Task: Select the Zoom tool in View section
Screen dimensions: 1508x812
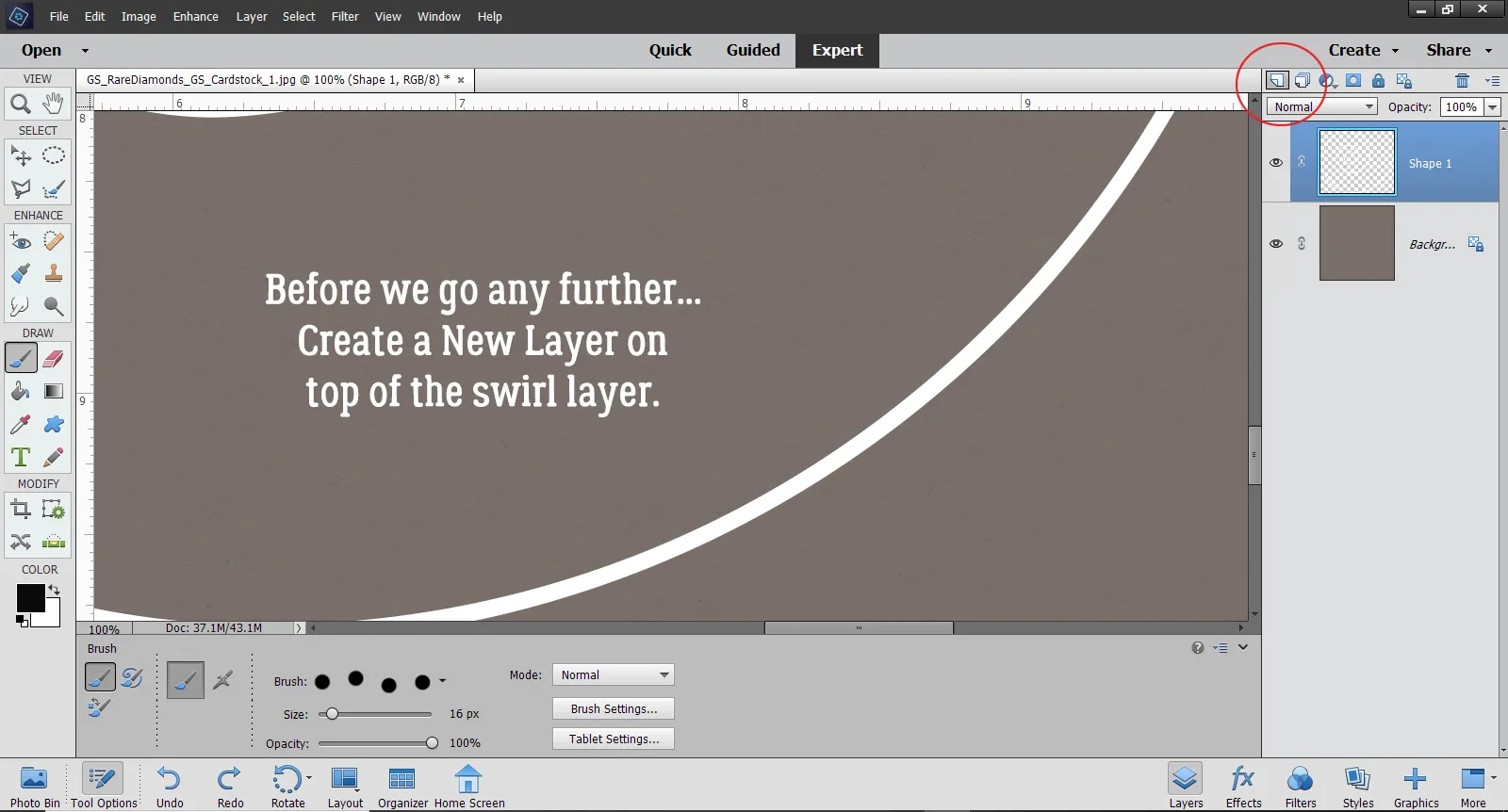Action: (20, 104)
